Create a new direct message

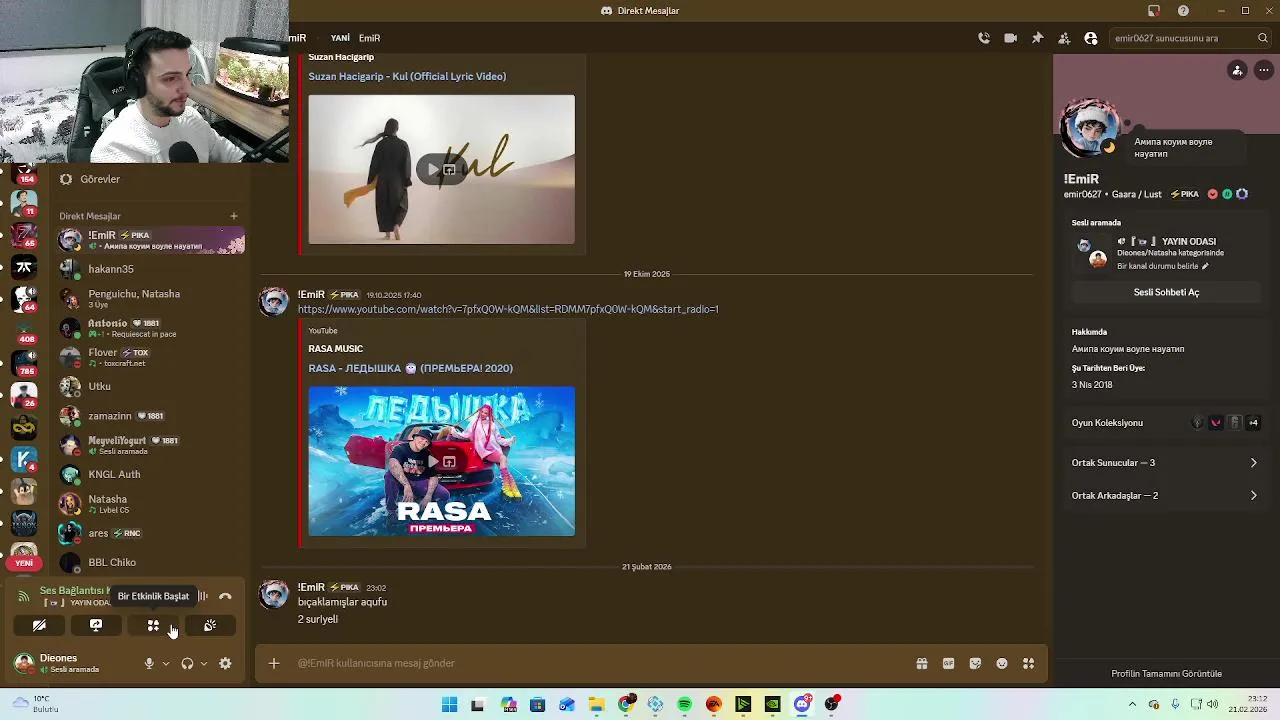234,216
